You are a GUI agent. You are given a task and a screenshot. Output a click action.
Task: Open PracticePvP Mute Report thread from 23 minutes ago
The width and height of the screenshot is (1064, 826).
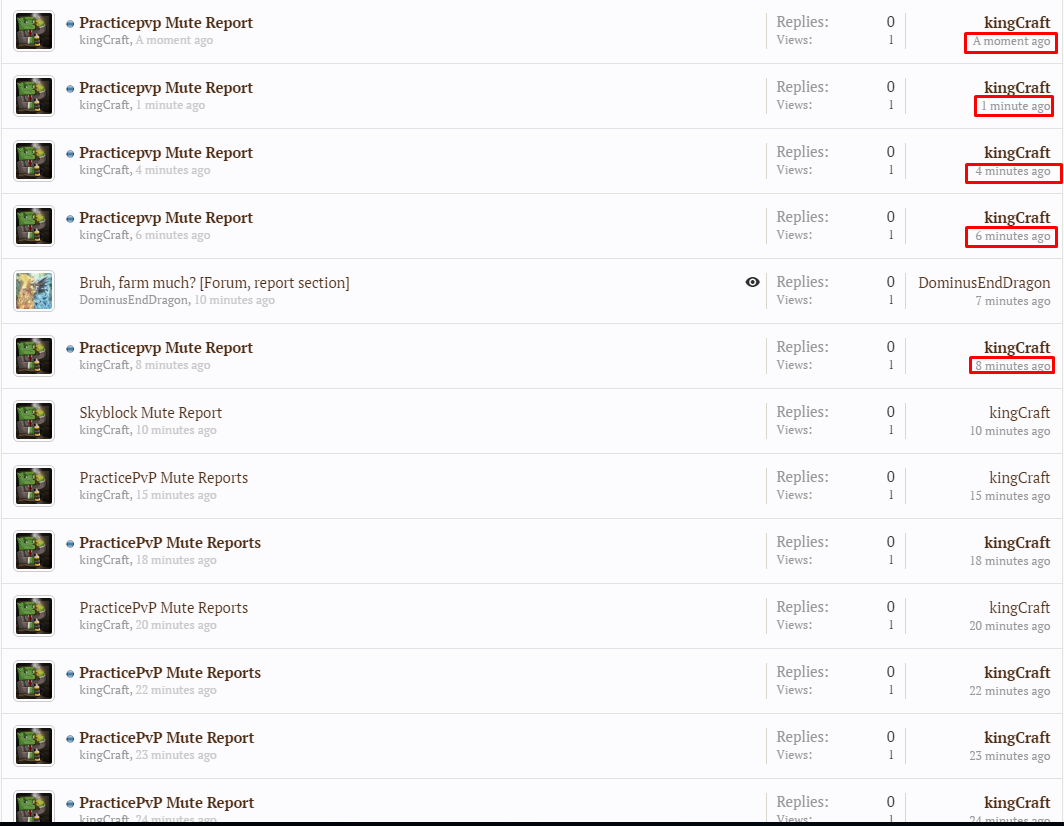pyautogui.click(x=166, y=738)
